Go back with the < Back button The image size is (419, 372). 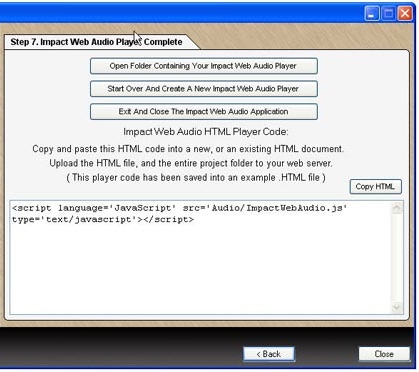tap(269, 354)
